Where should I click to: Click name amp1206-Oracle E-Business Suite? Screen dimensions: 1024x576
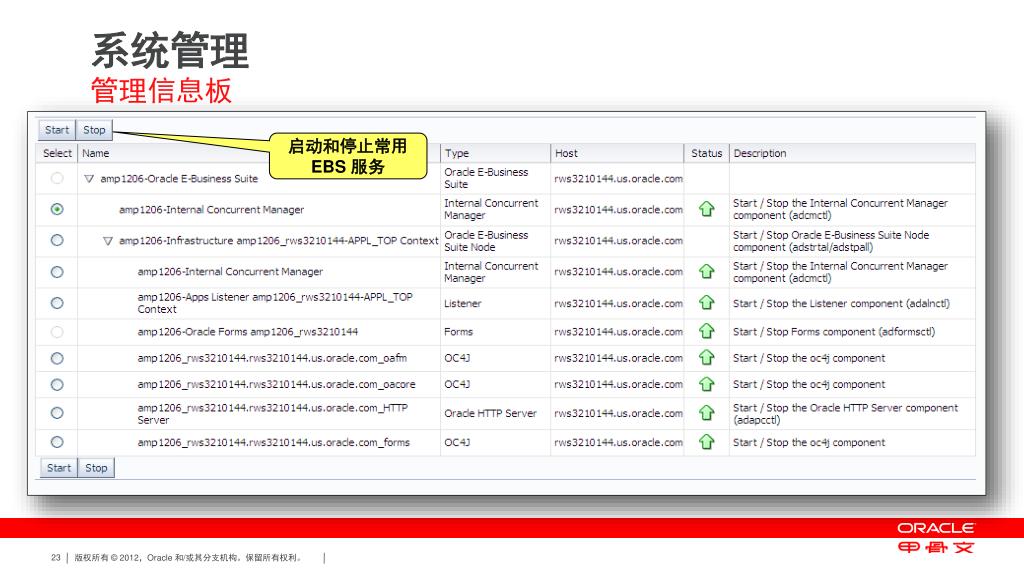179,178
